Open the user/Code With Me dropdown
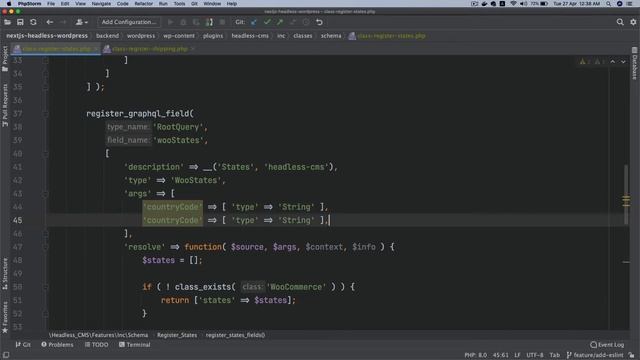Viewport: 640px width, 360px height. [x=82, y=22]
